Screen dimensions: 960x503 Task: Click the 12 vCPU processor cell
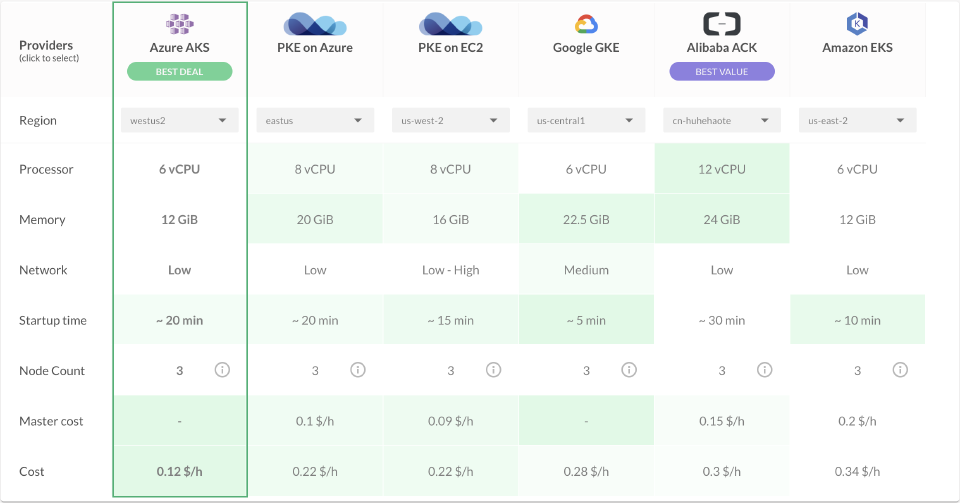pos(722,170)
